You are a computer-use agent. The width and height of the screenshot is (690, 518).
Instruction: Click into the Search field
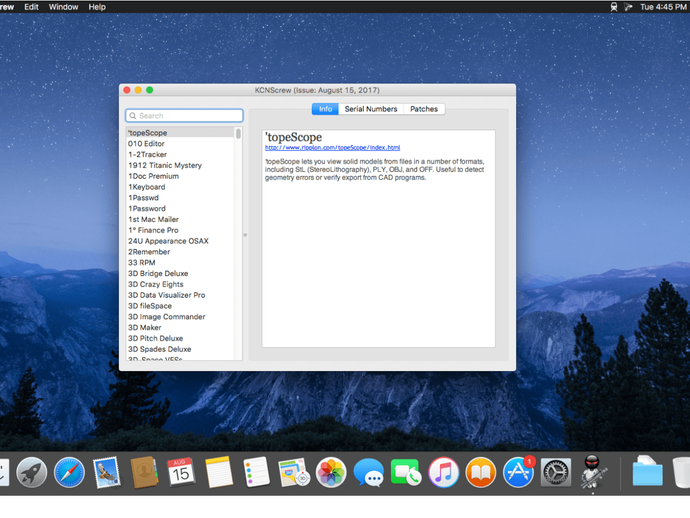click(184, 116)
